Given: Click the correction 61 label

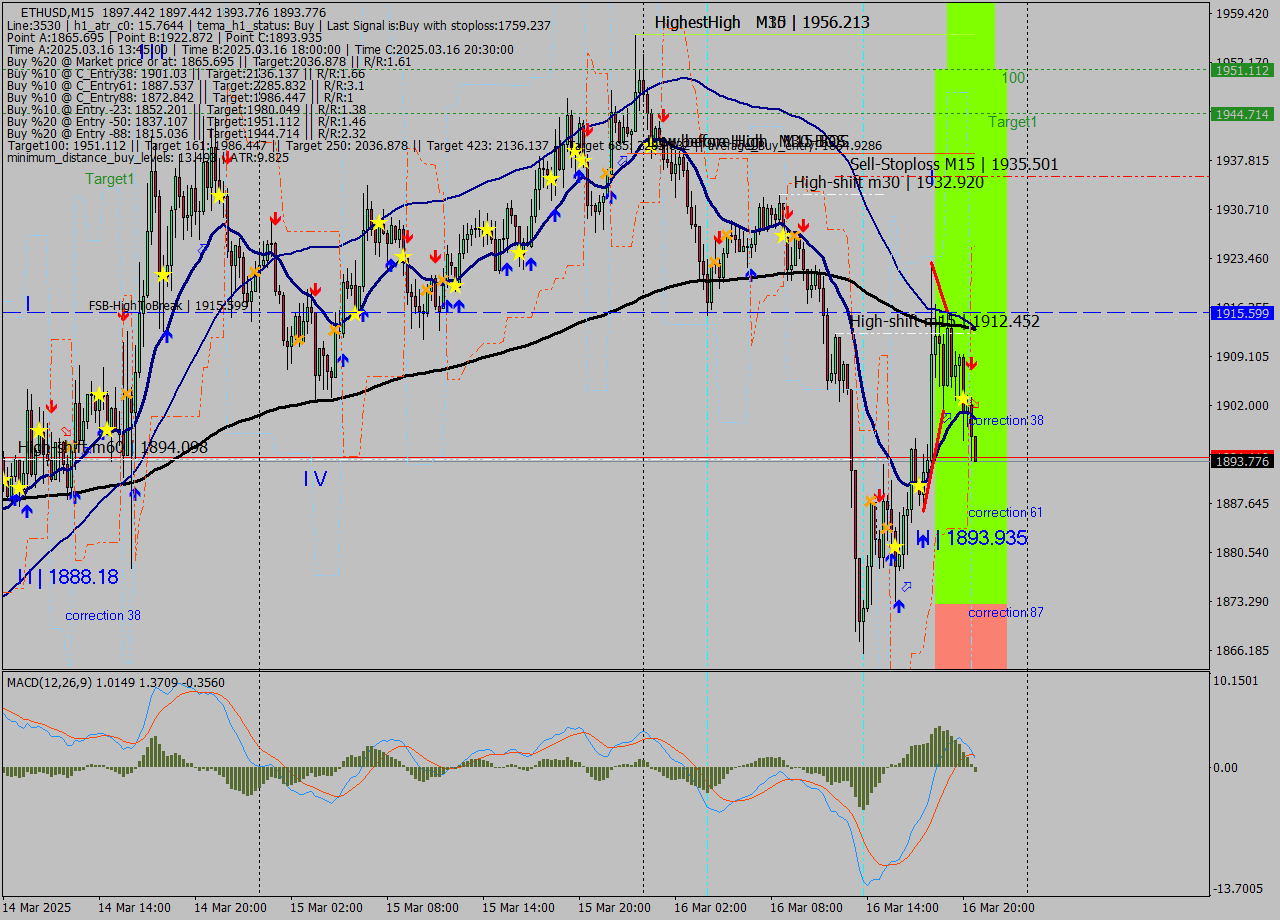Looking at the screenshot, I should click(1005, 513).
